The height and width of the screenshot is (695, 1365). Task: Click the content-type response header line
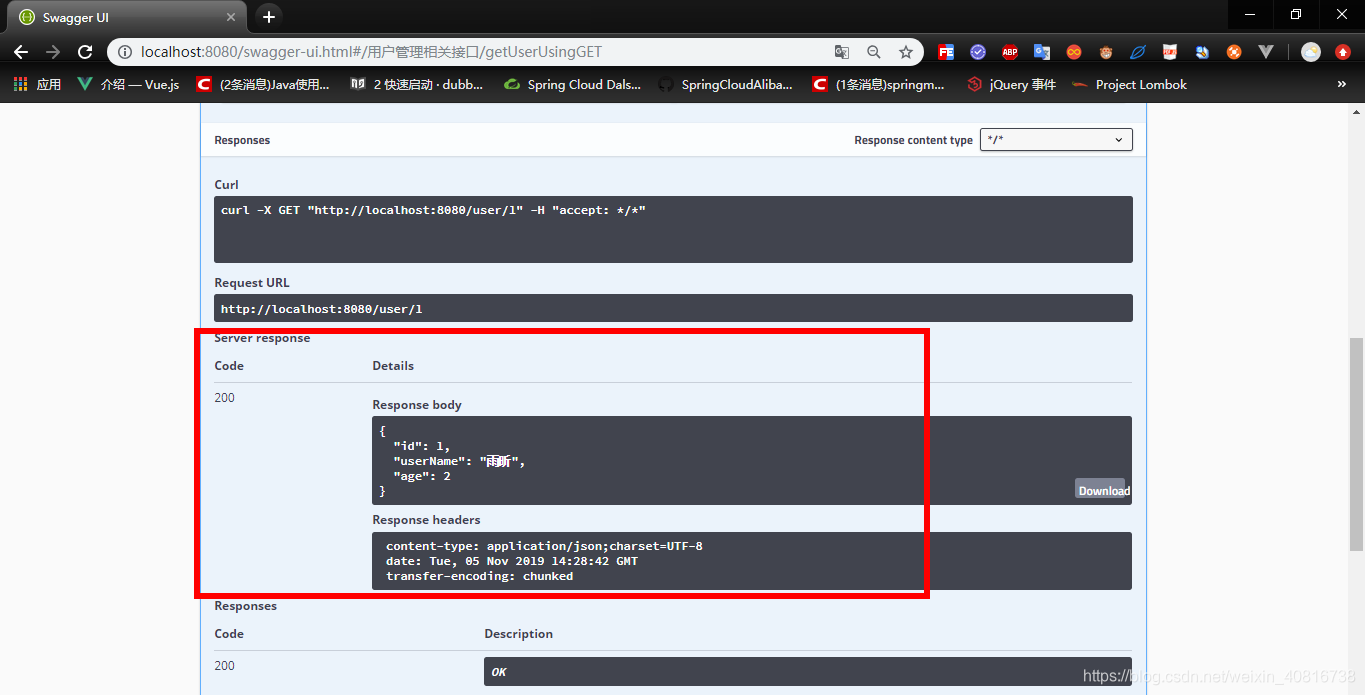544,546
